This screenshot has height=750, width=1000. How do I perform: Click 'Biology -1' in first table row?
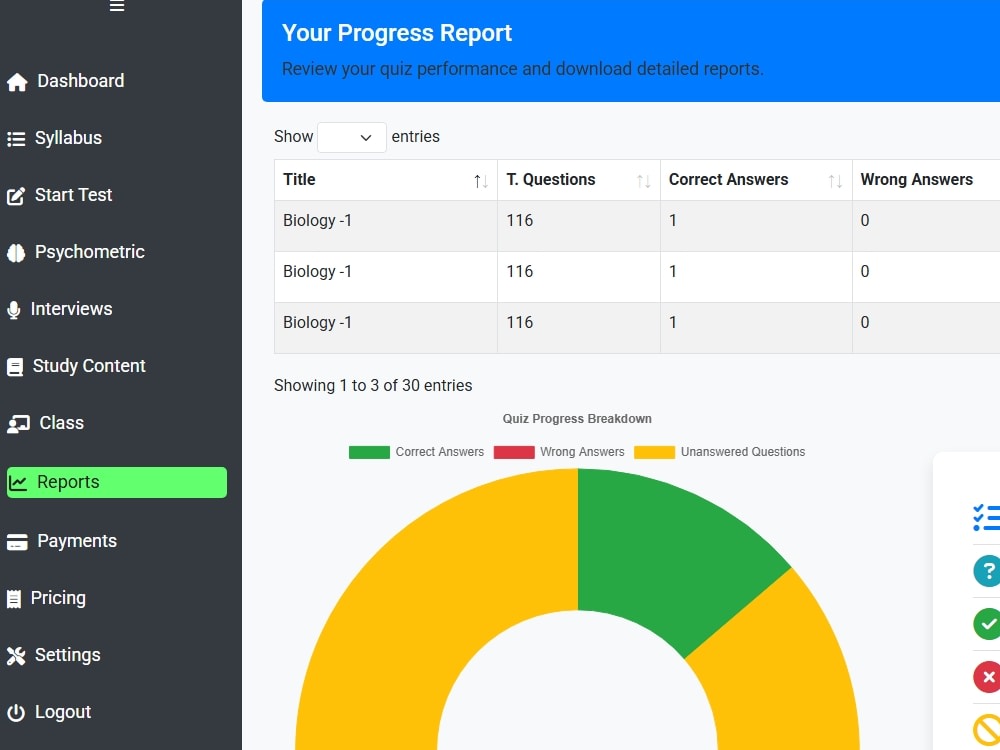317,221
